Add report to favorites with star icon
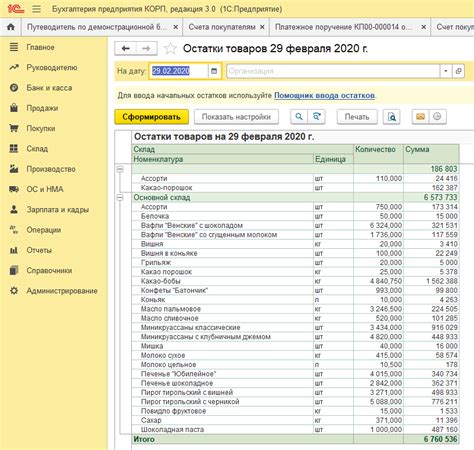The height and width of the screenshot is (450, 474). (170, 49)
